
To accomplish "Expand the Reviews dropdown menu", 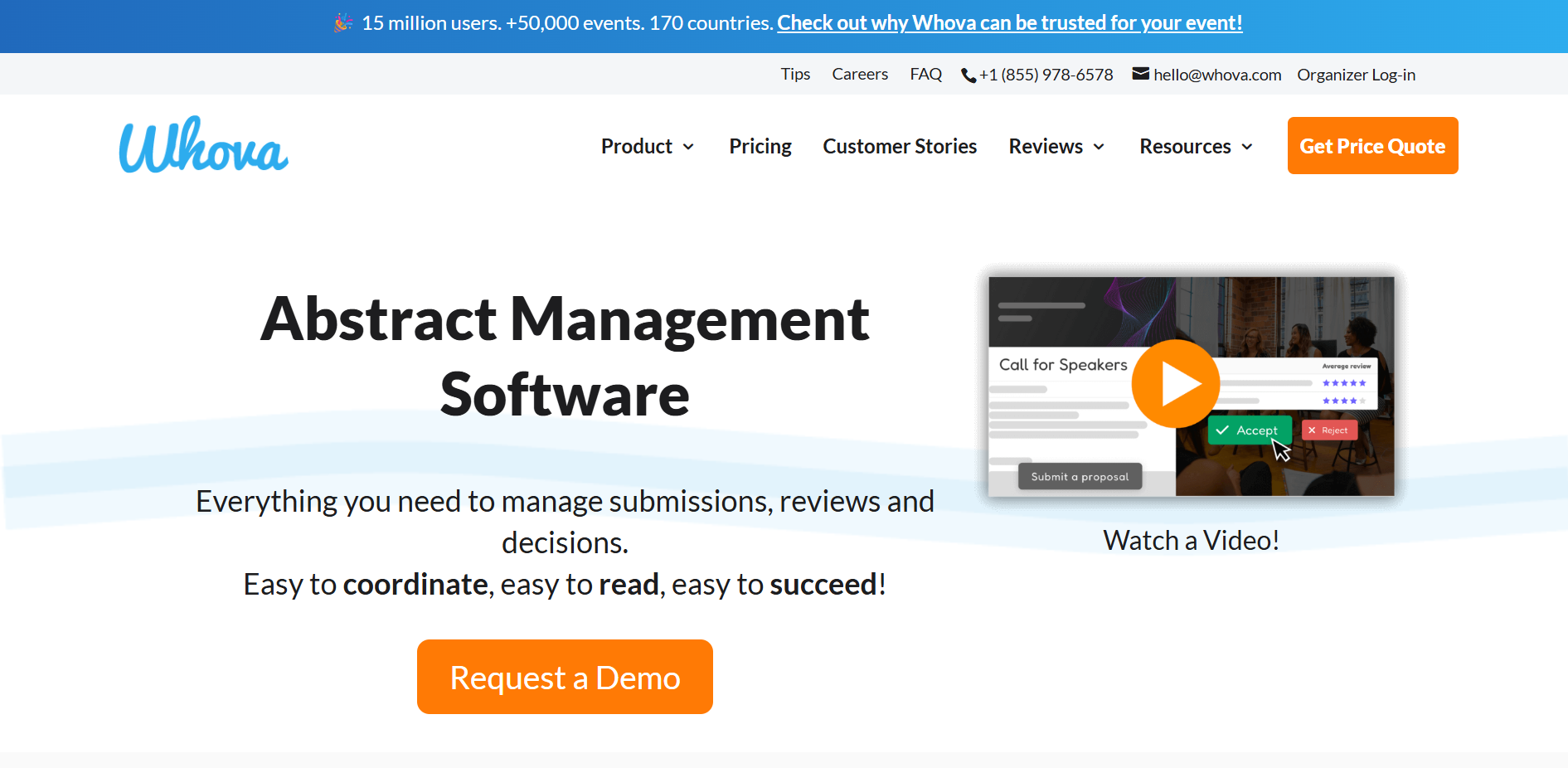I will (1056, 147).
